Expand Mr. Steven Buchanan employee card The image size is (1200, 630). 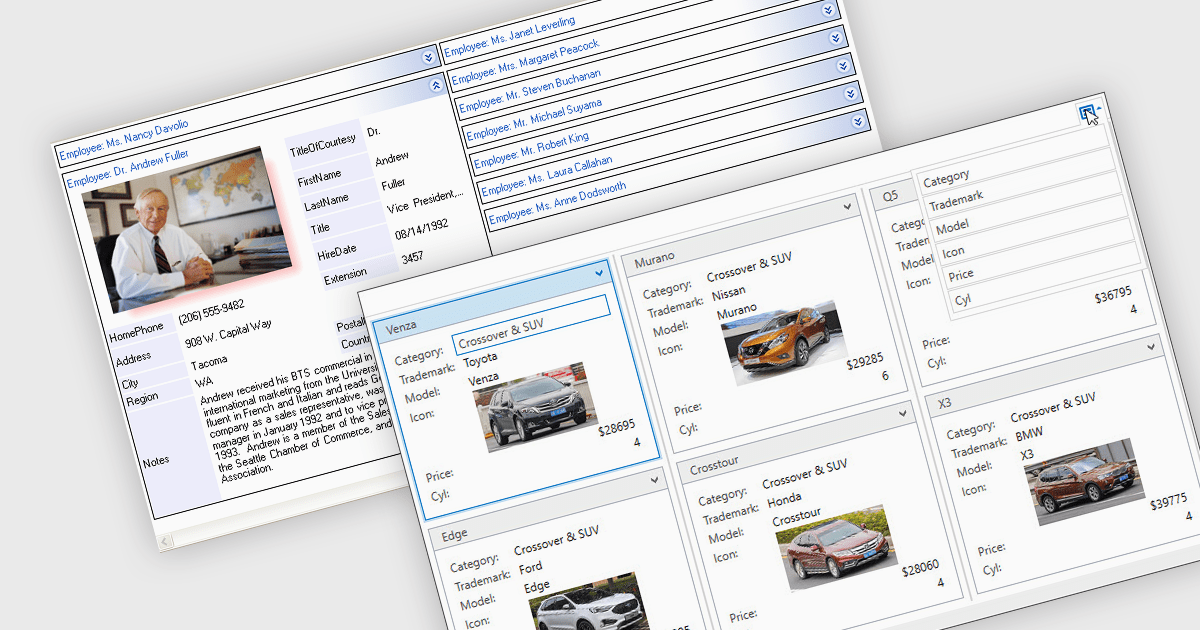pyautogui.click(x=843, y=65)
